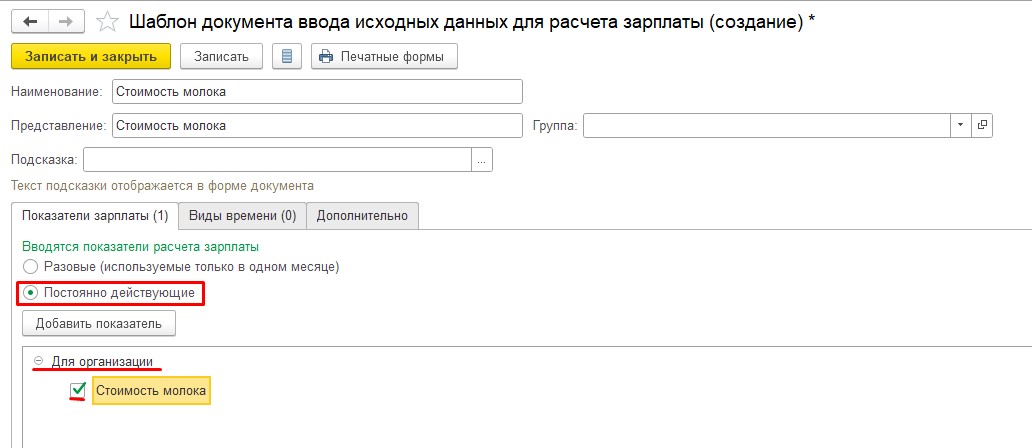Switch to Показатели зарплаты (1) tab

[x=95, y=215]
